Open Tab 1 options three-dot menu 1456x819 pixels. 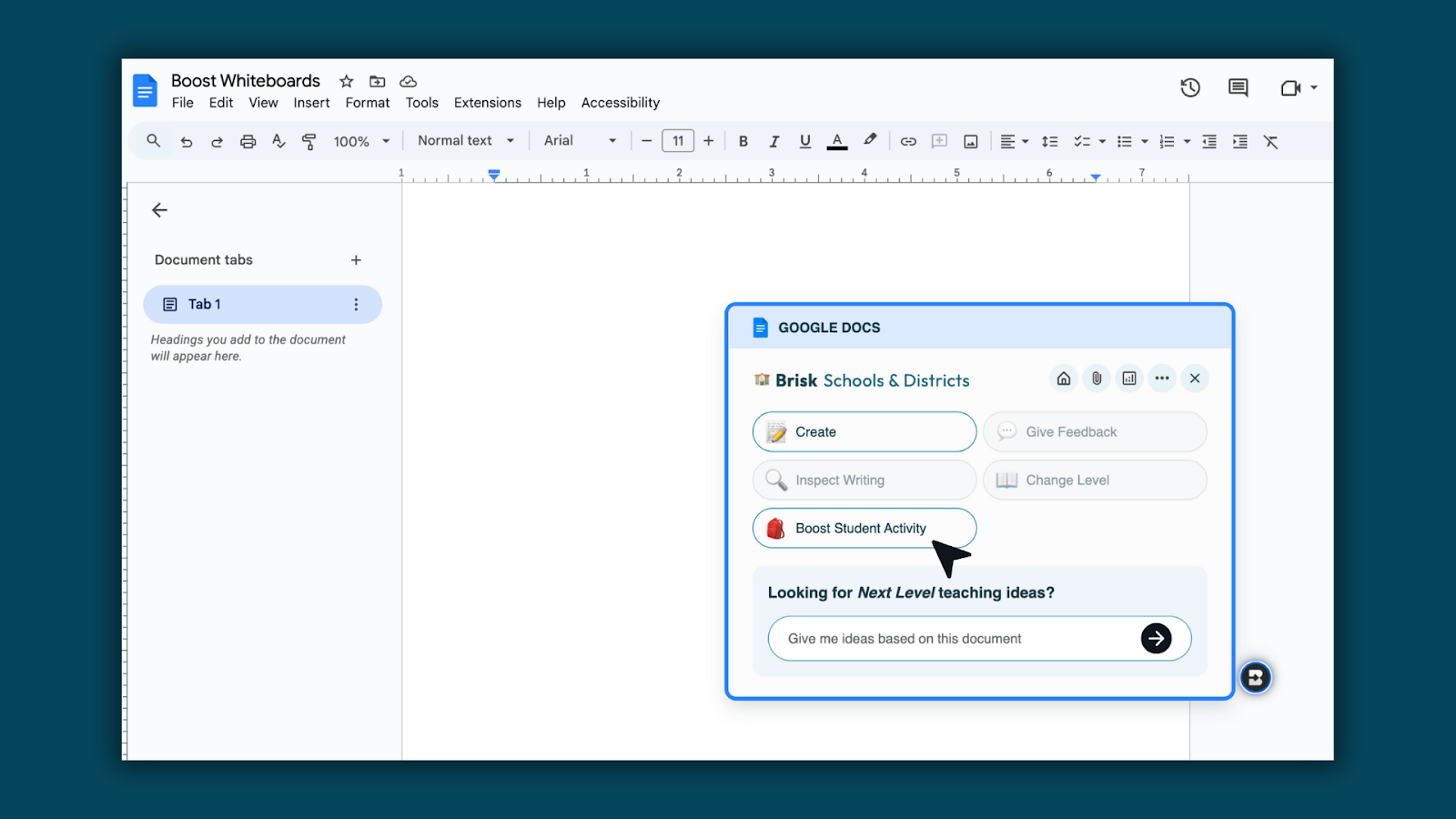[x=356, y=305]
